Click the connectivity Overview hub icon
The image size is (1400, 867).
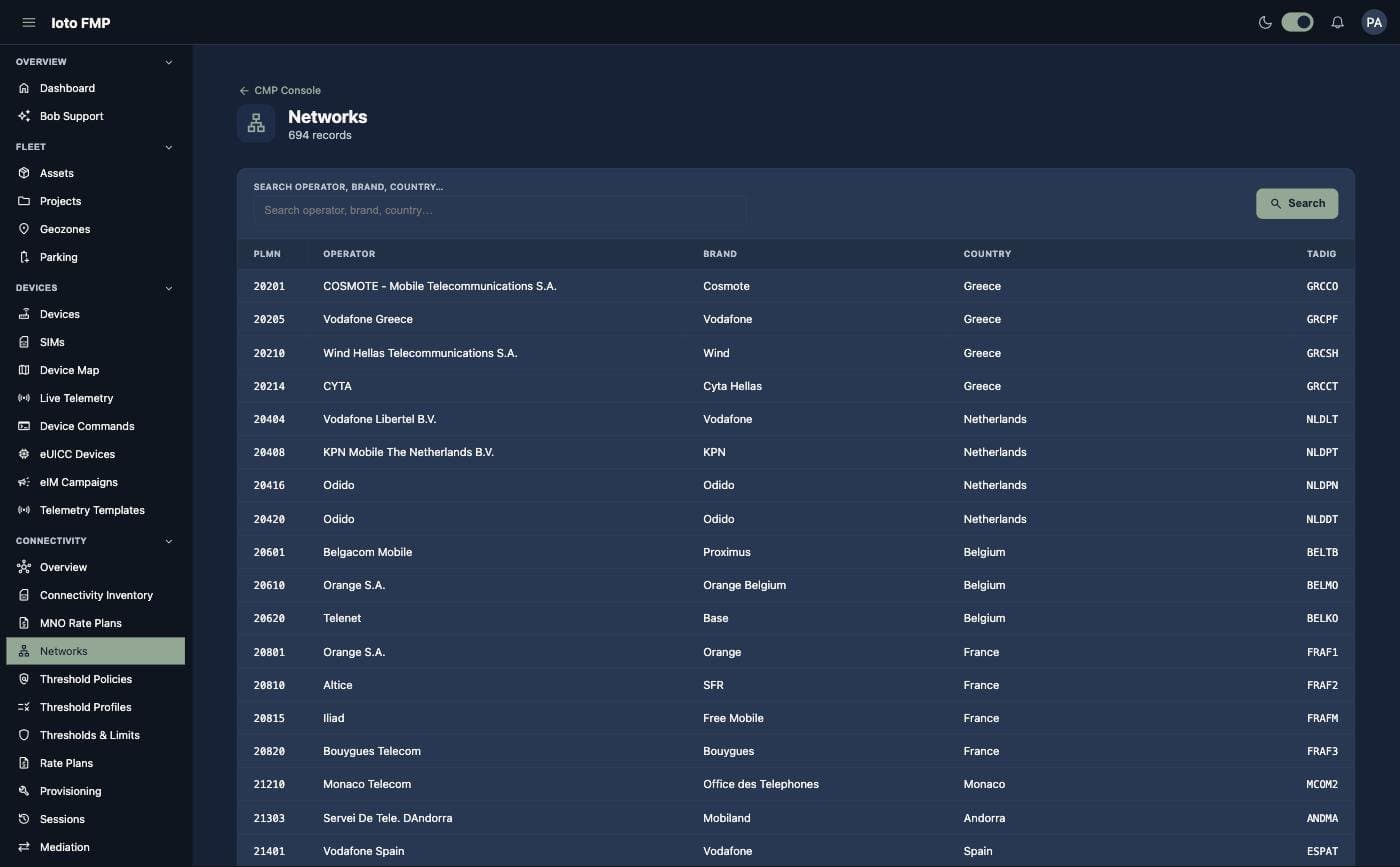tap(24, 567)
